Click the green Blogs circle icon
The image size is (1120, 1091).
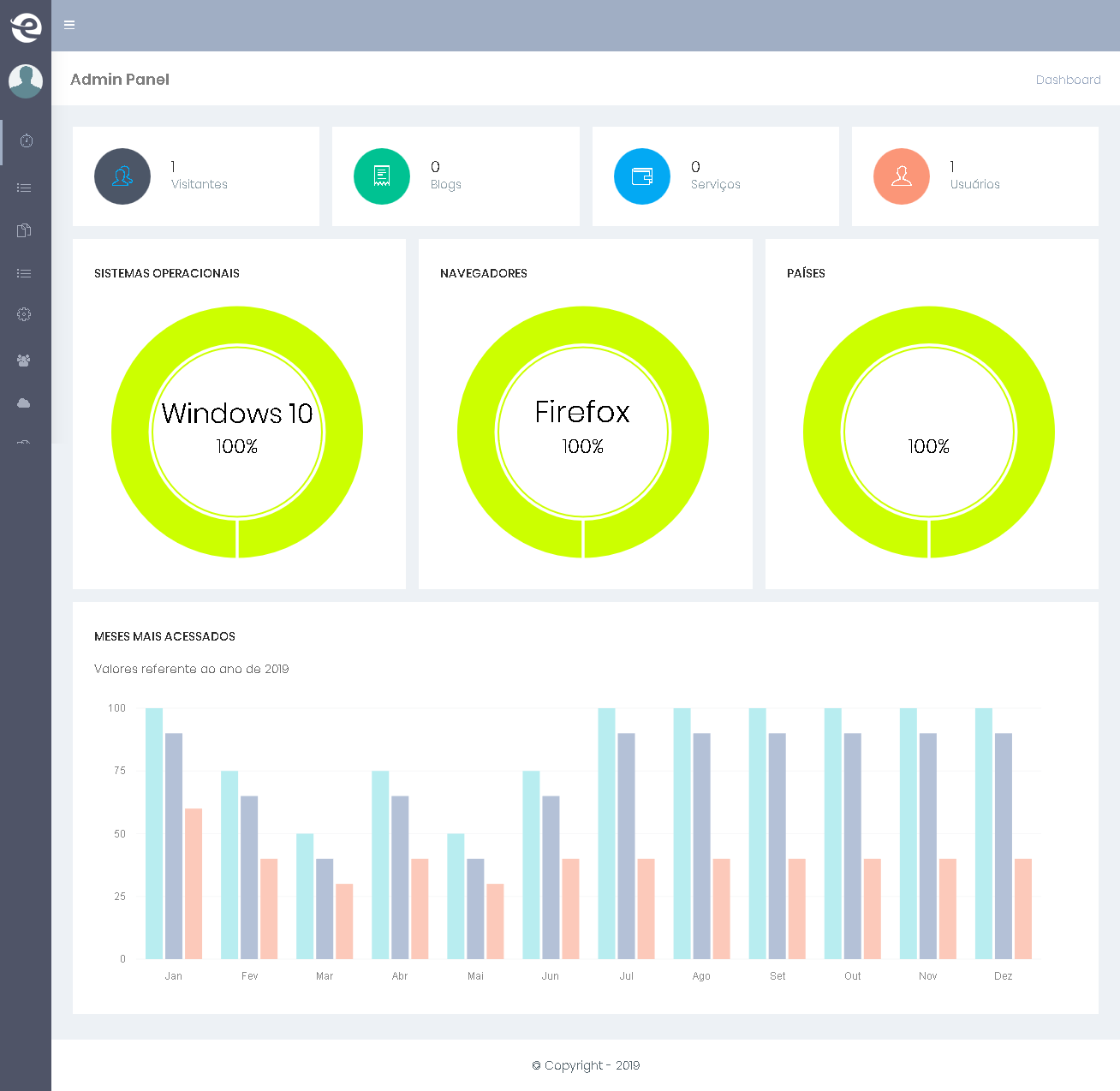pos(382,176)
